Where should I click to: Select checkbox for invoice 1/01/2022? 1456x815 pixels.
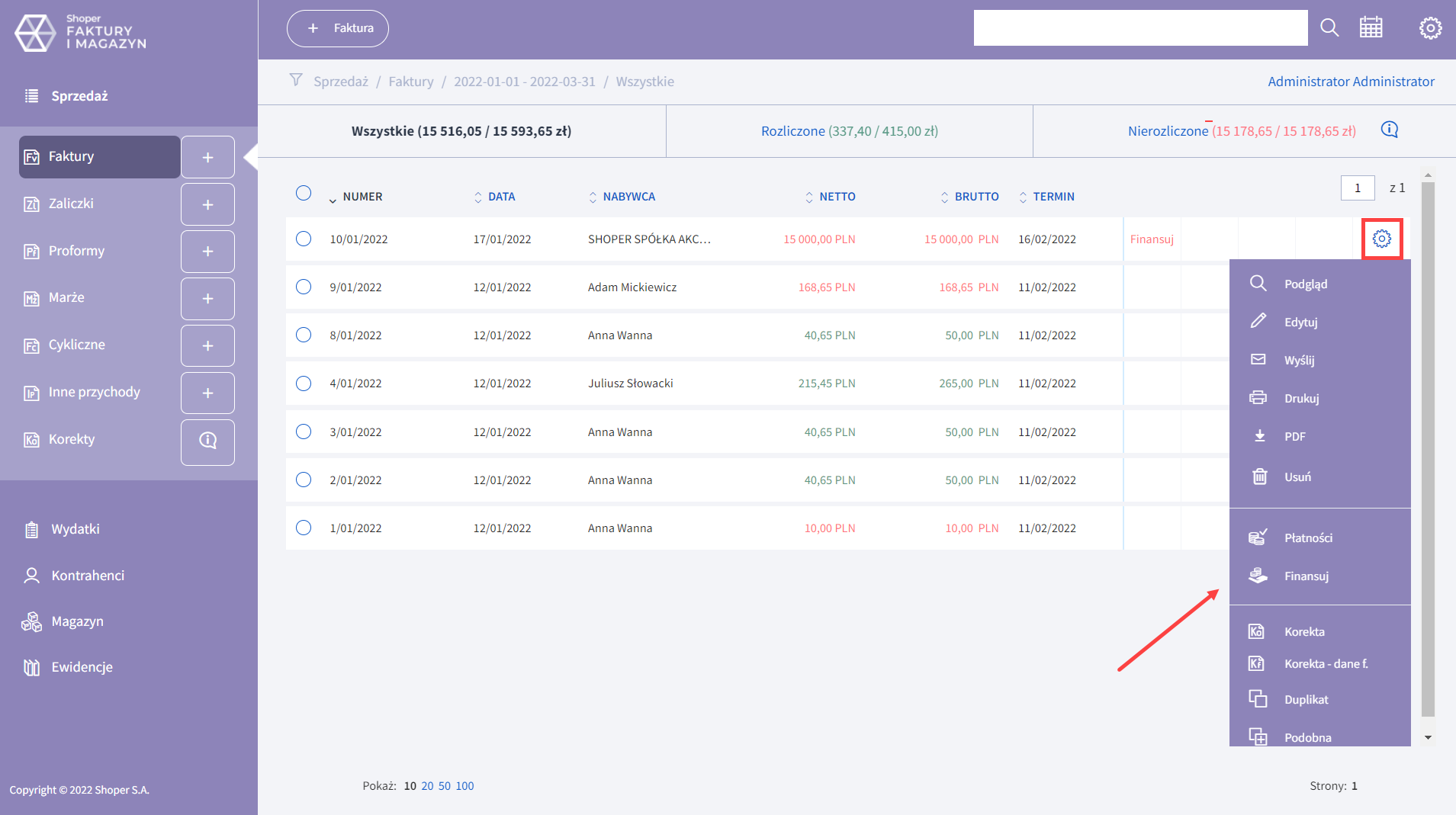(304, 528)
